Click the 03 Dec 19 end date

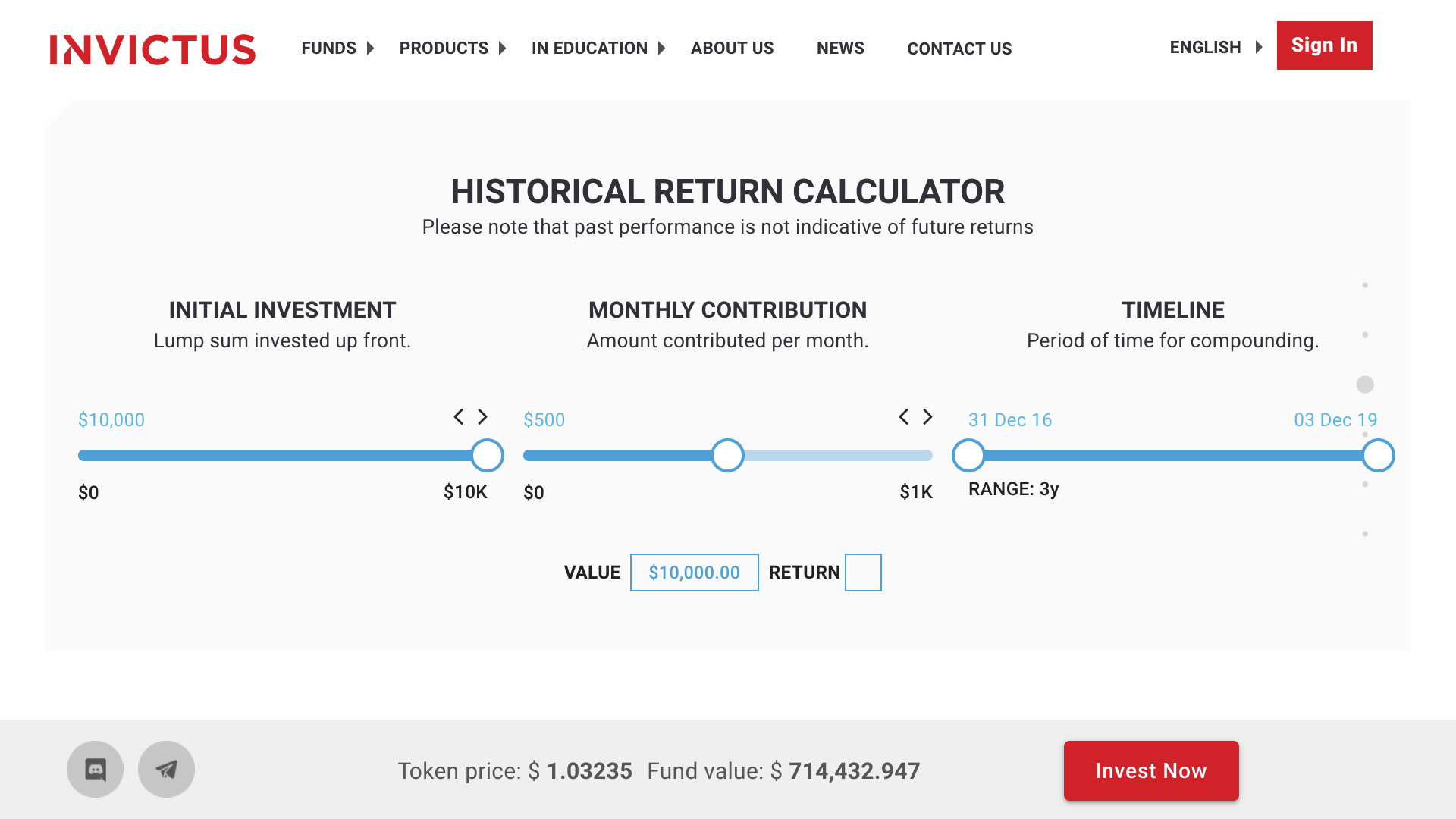point(1335,419)
